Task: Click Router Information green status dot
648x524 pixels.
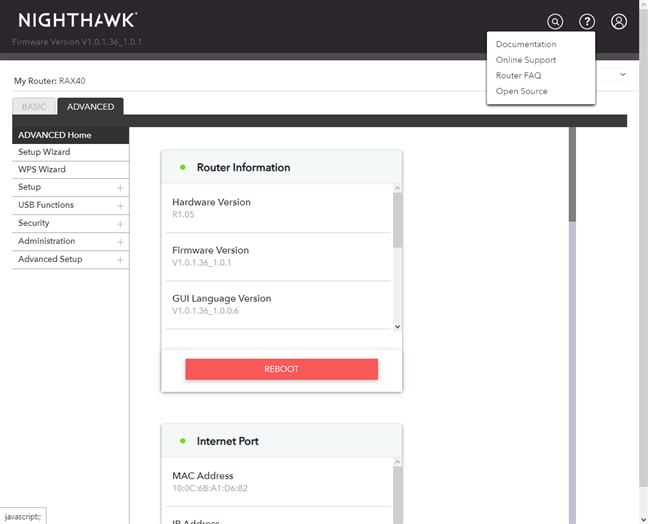Action: pyautogui.click(x=183, y=167)
